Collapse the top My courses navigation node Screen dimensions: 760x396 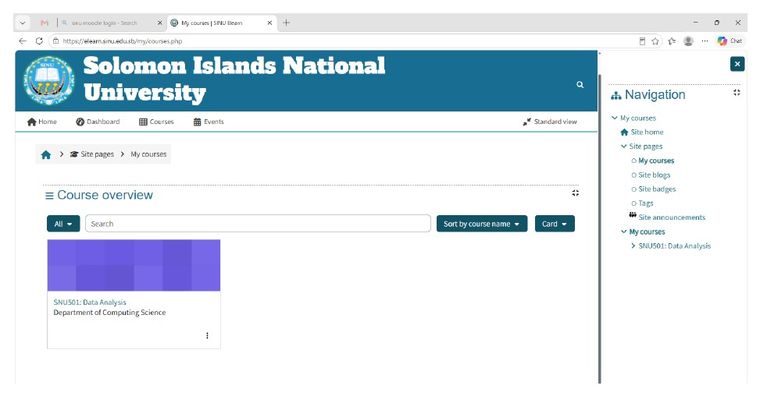[615, 118]
